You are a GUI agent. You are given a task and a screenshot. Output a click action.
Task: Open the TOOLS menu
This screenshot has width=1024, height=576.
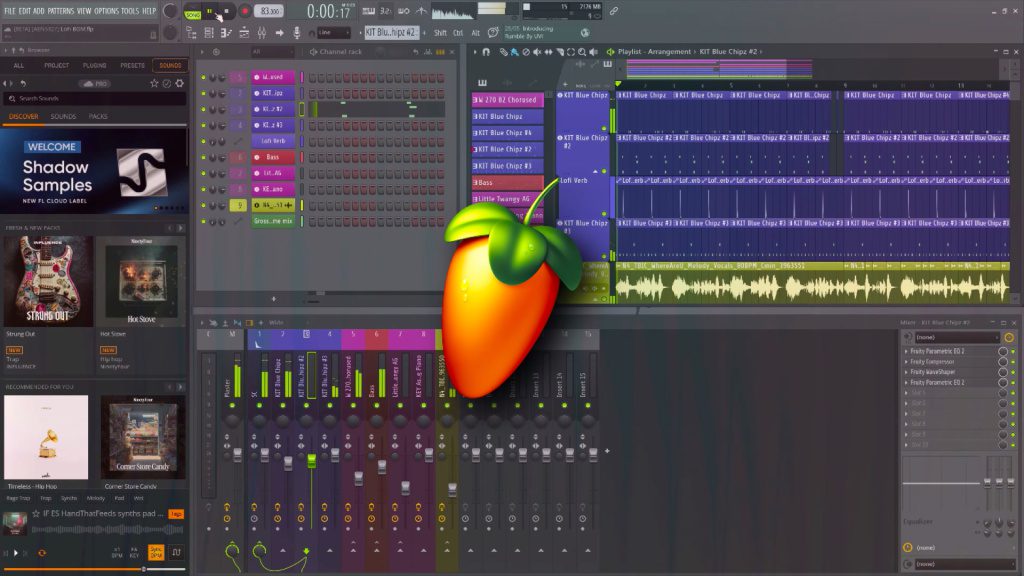(130, 11)
